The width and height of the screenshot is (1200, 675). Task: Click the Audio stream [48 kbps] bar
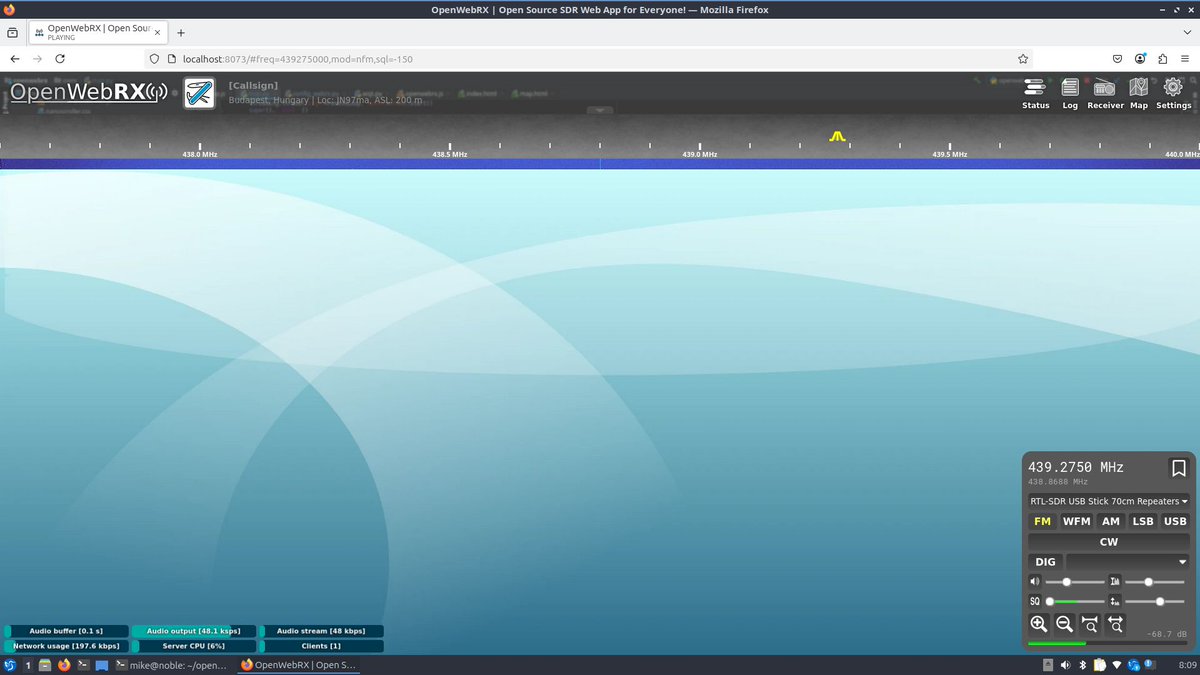pos(321,631)
